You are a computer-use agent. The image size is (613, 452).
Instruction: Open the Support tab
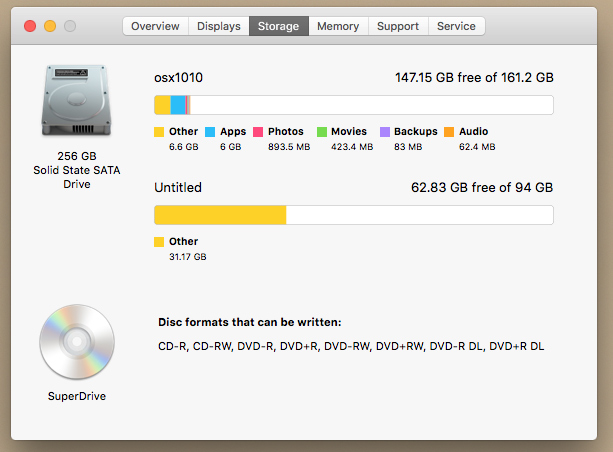tap(398, 26)
